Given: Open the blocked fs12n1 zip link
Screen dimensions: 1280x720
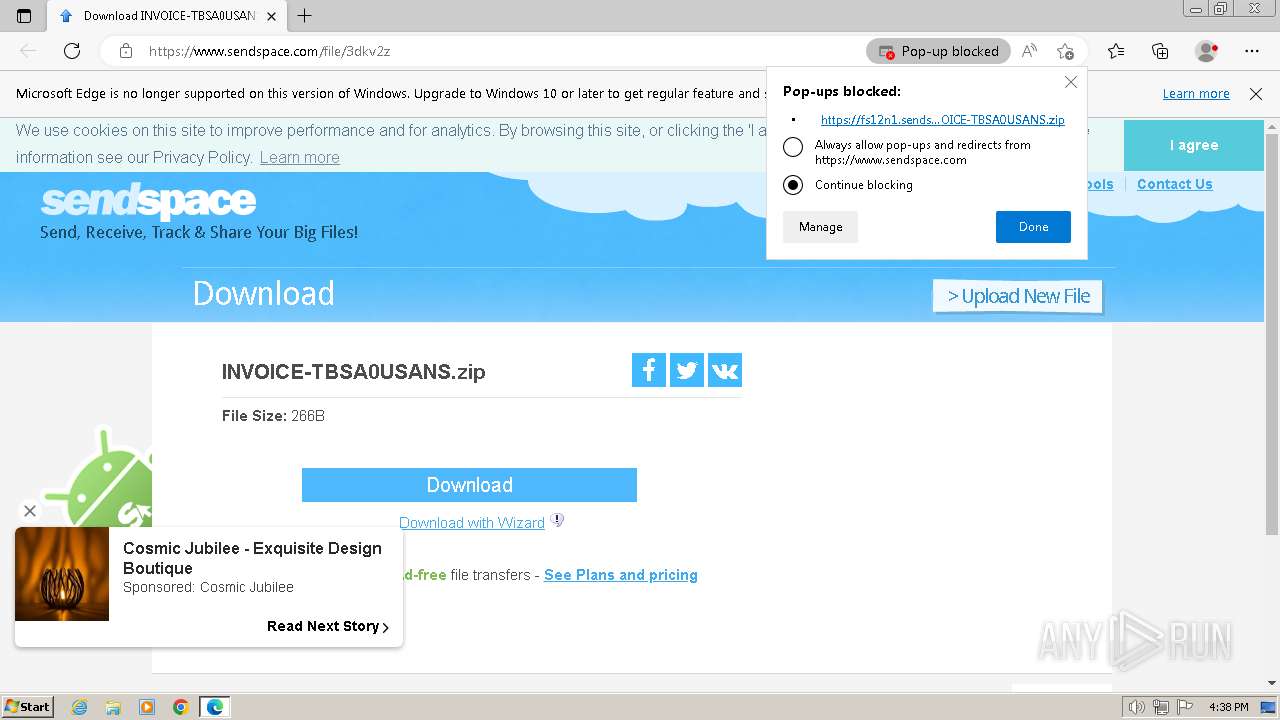Looking at the screenshot, I should (x=942, y=119).
